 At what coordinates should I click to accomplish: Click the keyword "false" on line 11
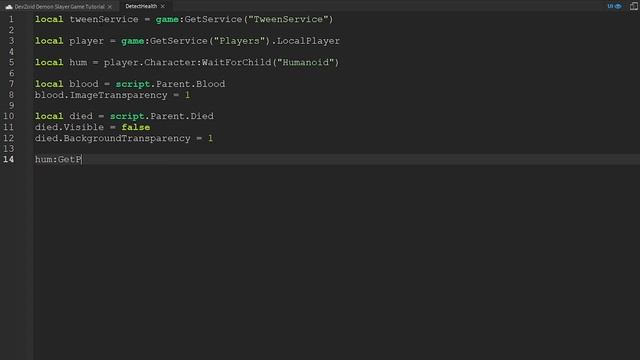pos(136,127)
